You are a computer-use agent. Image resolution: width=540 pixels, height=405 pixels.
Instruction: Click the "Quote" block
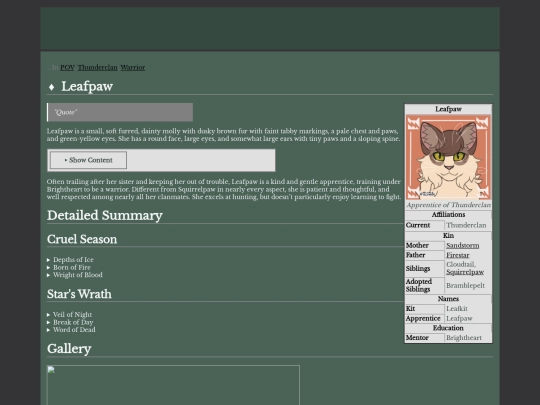tap(120, 112)
